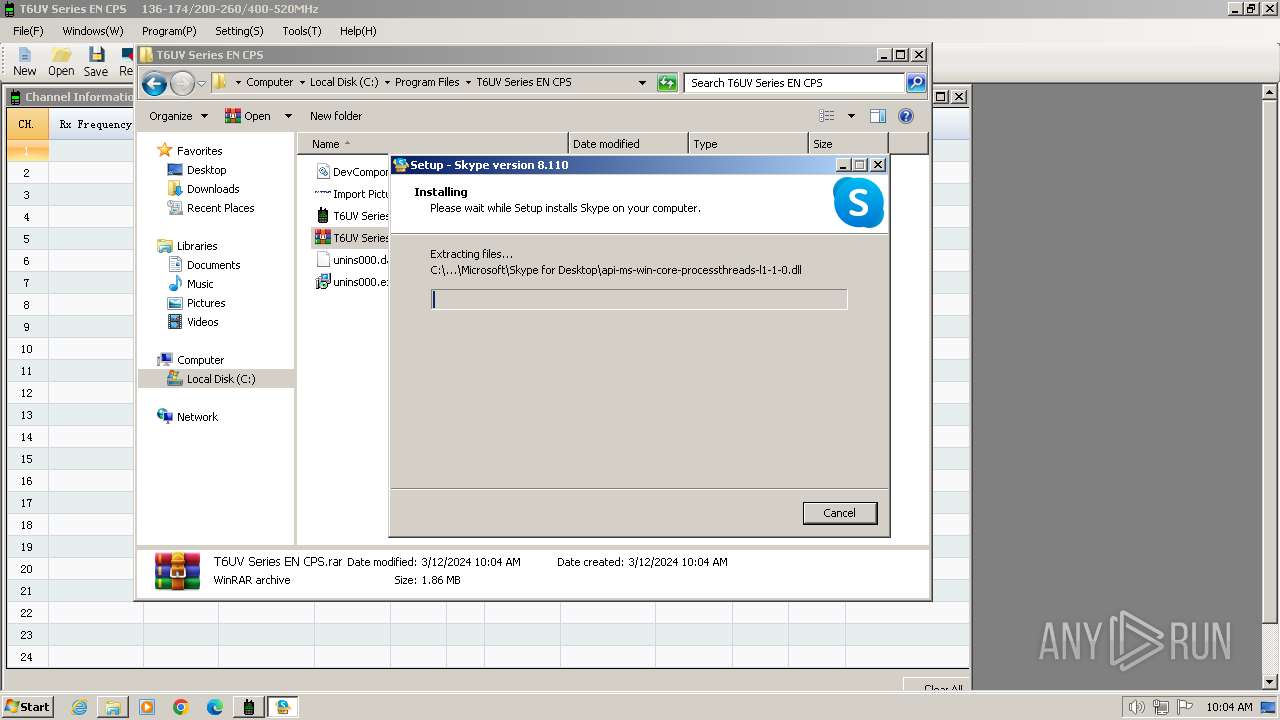
Task: Click the CH. column header in channel table
Action: point(27,124)
